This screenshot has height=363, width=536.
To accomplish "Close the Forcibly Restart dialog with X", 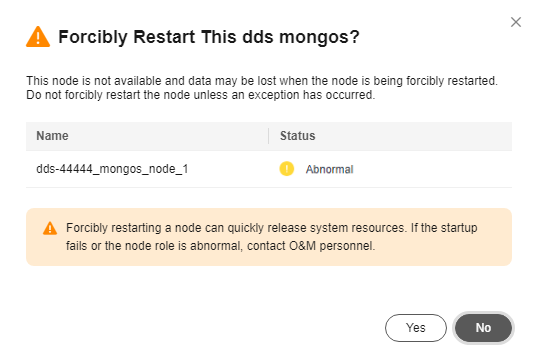I will (515, 22).
